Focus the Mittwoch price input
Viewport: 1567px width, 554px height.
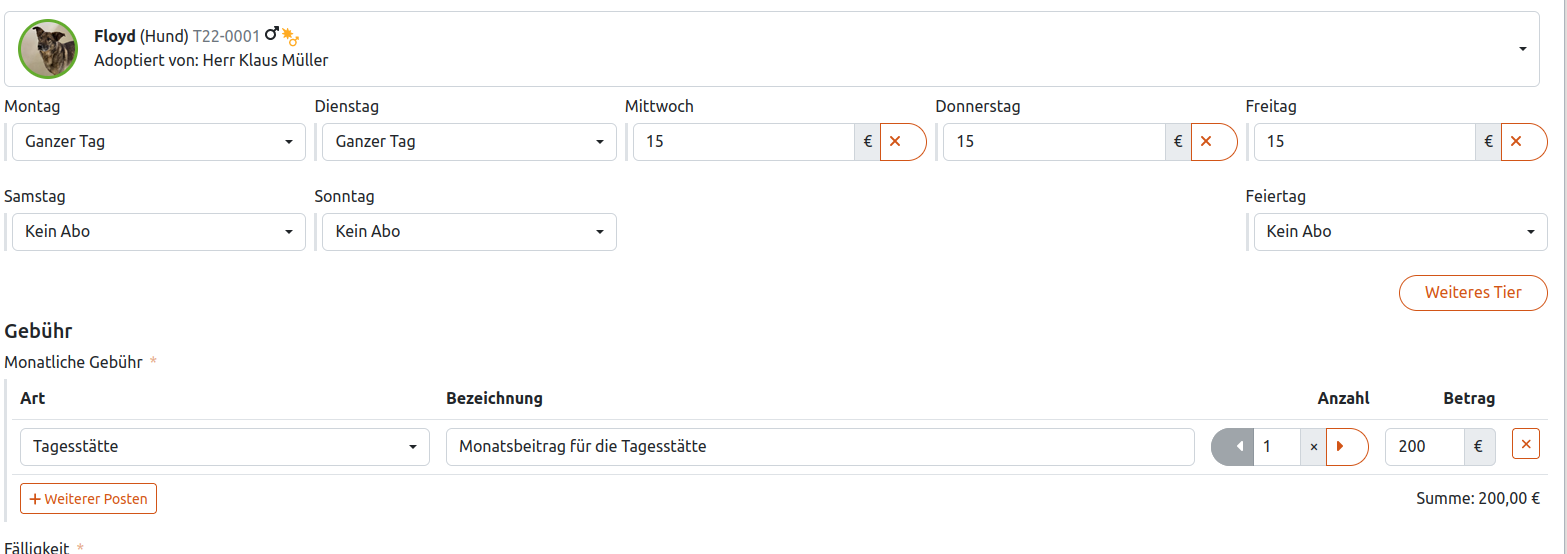pos(743,142)
